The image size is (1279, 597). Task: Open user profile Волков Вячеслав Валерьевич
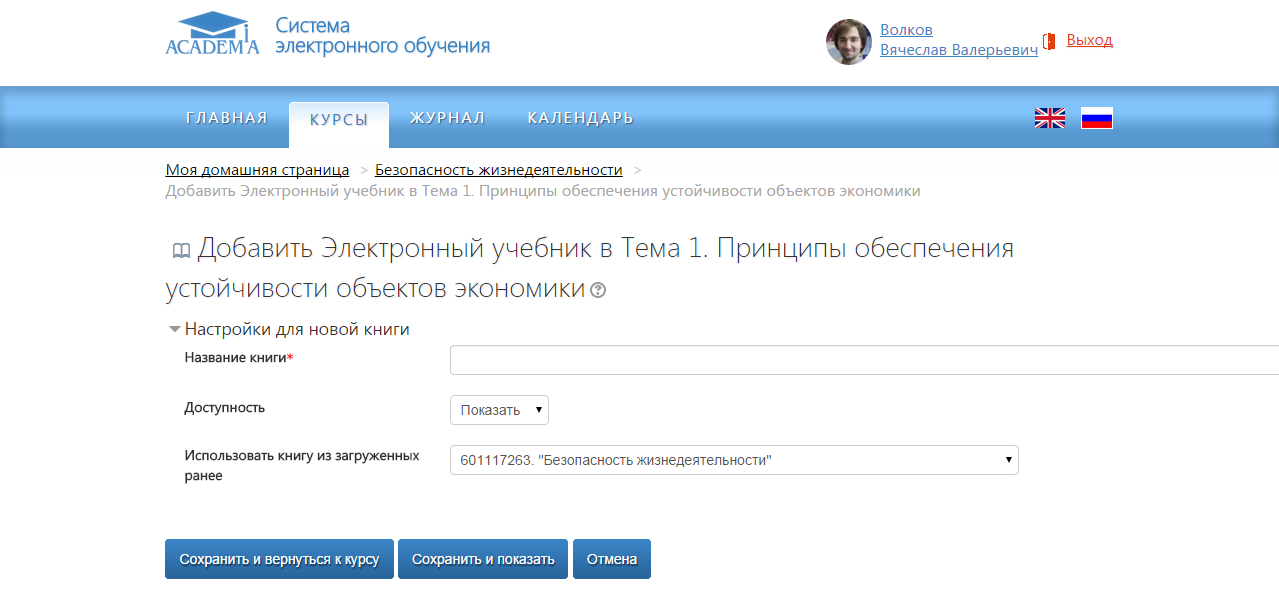[958, 40]
